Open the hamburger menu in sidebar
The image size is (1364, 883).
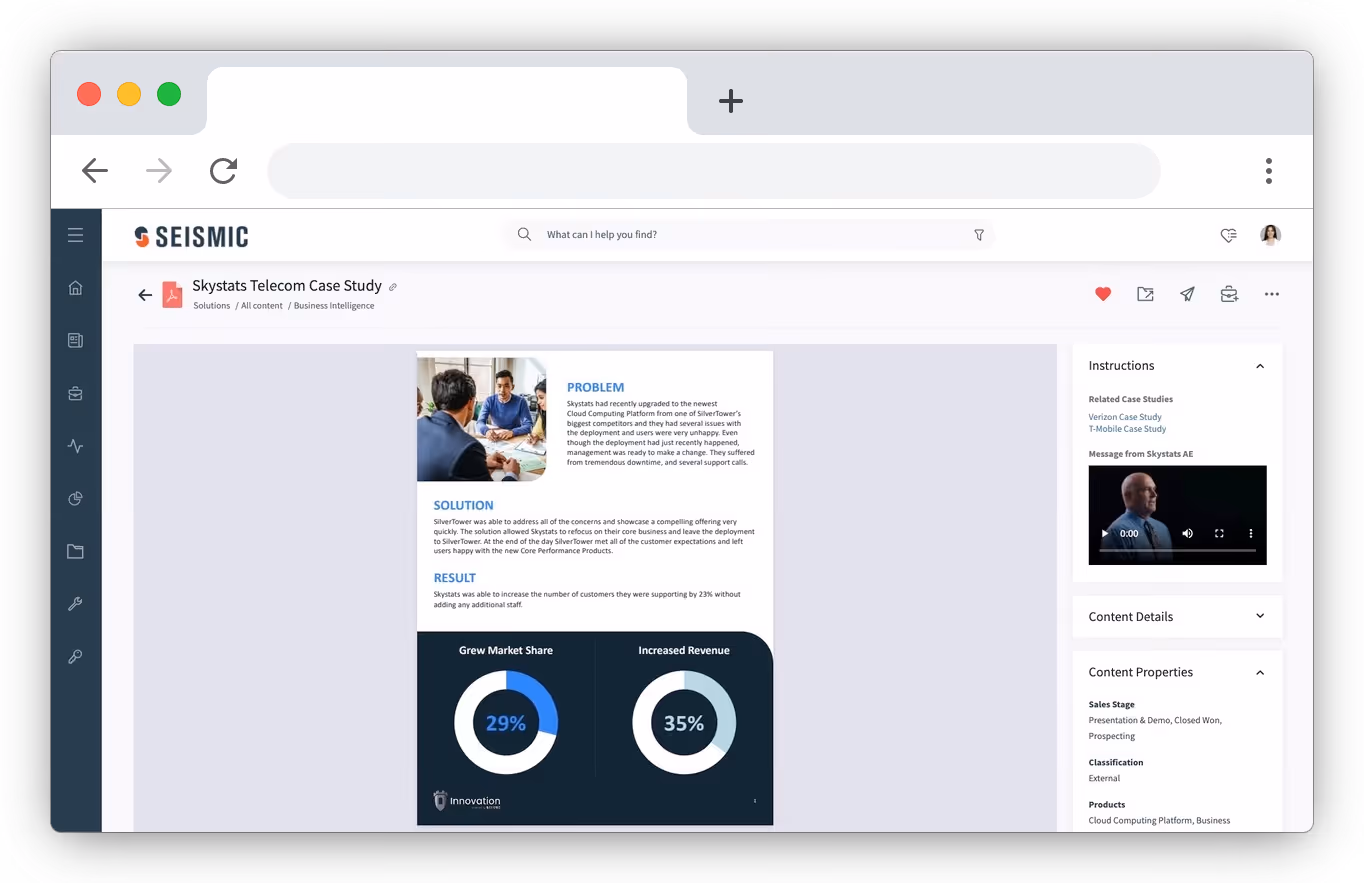click(x=75, y=235)
